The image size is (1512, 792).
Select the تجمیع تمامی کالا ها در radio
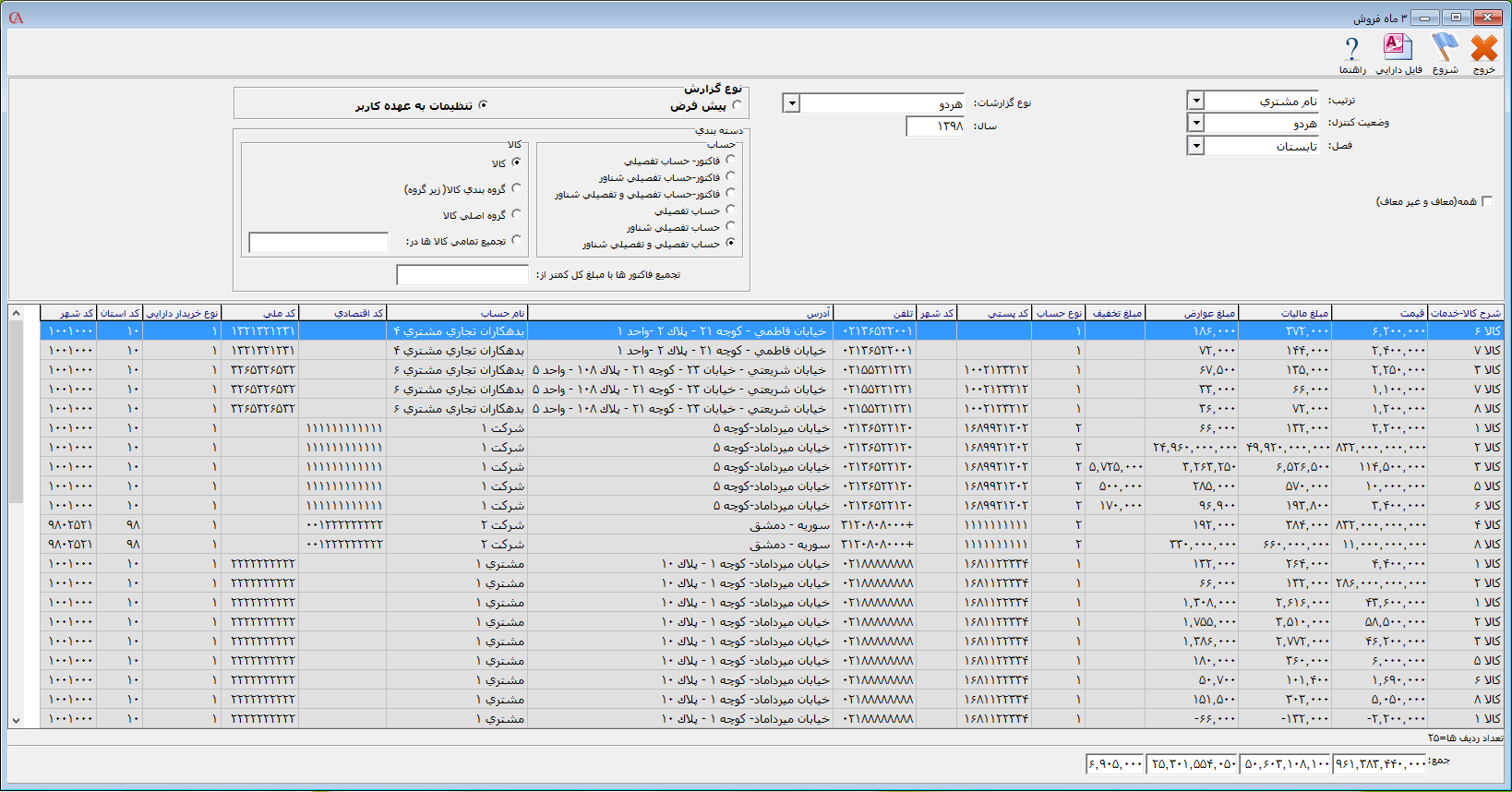(516, 240)
